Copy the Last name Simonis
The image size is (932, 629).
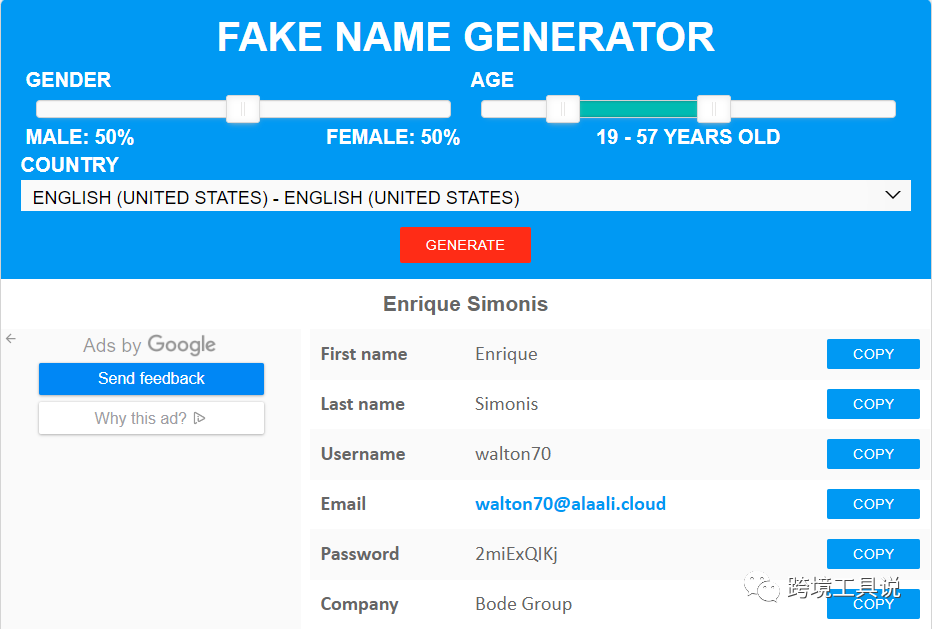(x=872, y=404)
